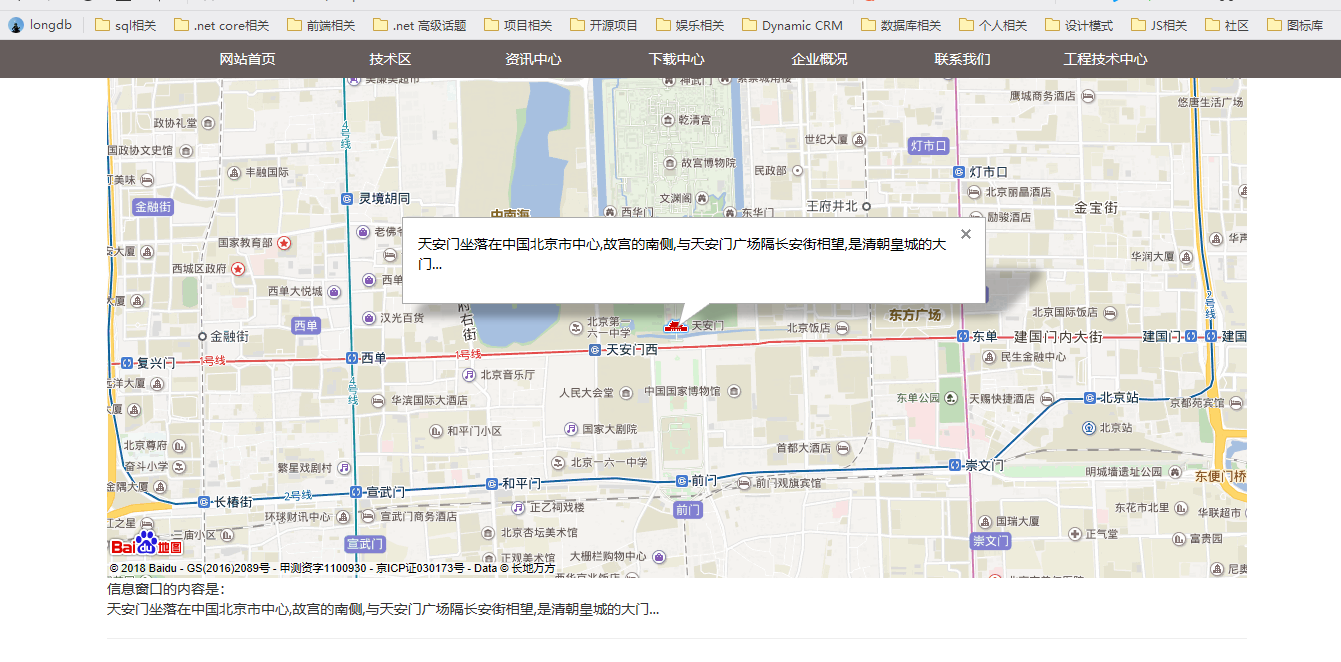Open 企业概况 navigation item
Viewport: 1341px width, 662px height.
click(x=819, y=59)
